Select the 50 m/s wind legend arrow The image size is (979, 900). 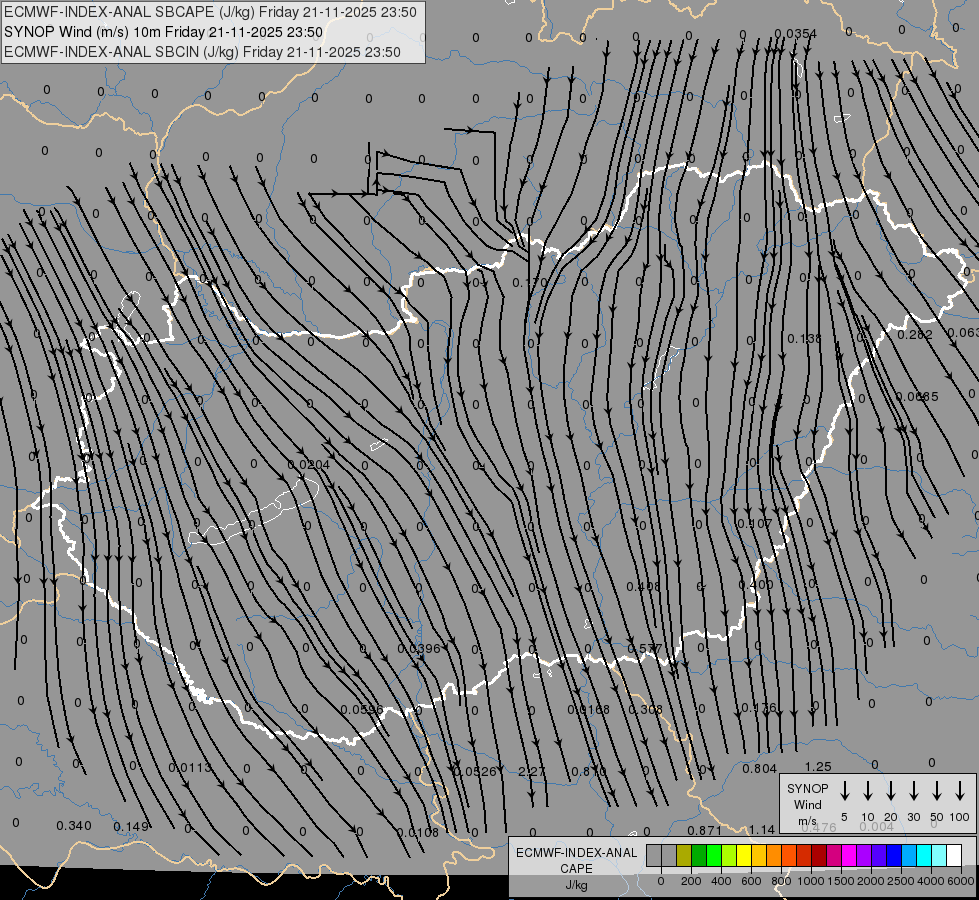(937, 791)
